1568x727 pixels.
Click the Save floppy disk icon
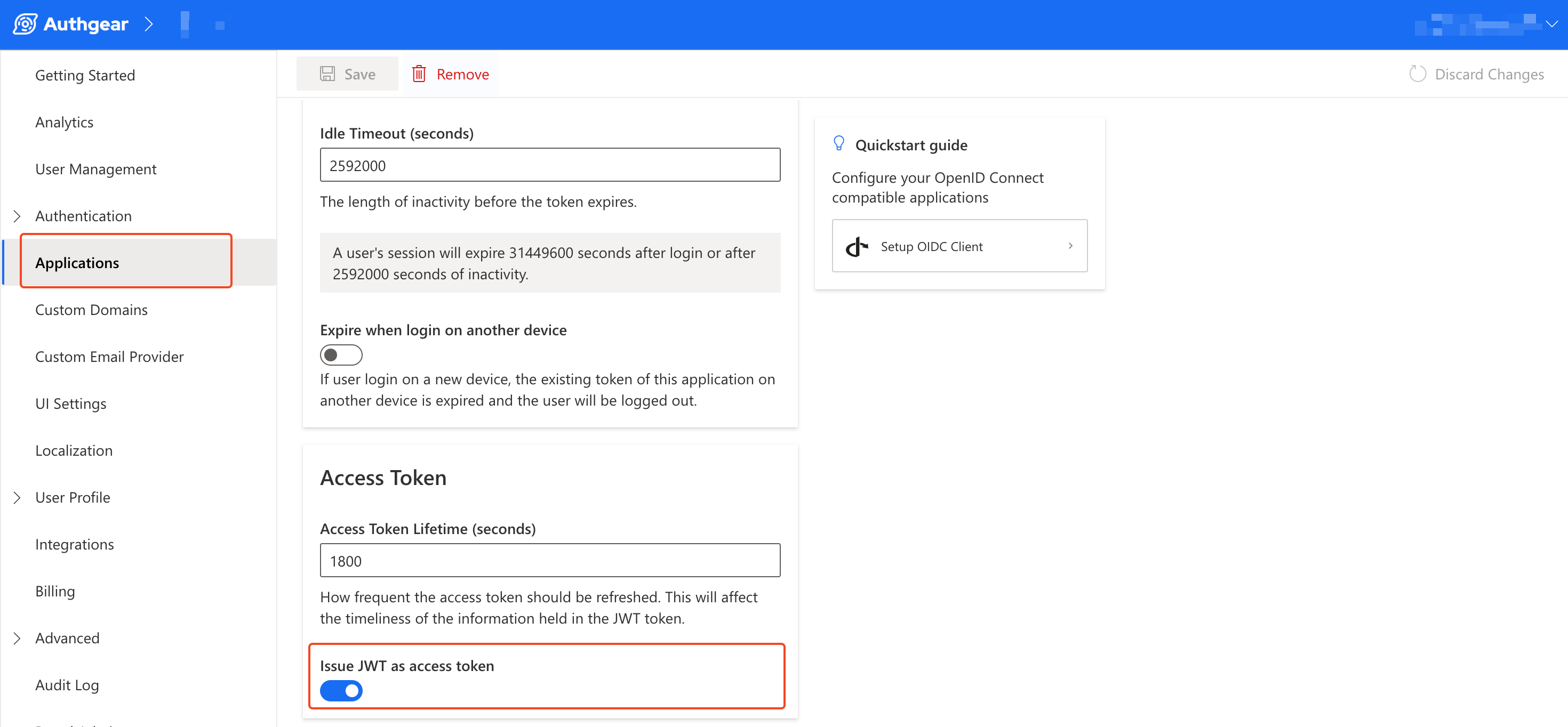click(327, 74)
